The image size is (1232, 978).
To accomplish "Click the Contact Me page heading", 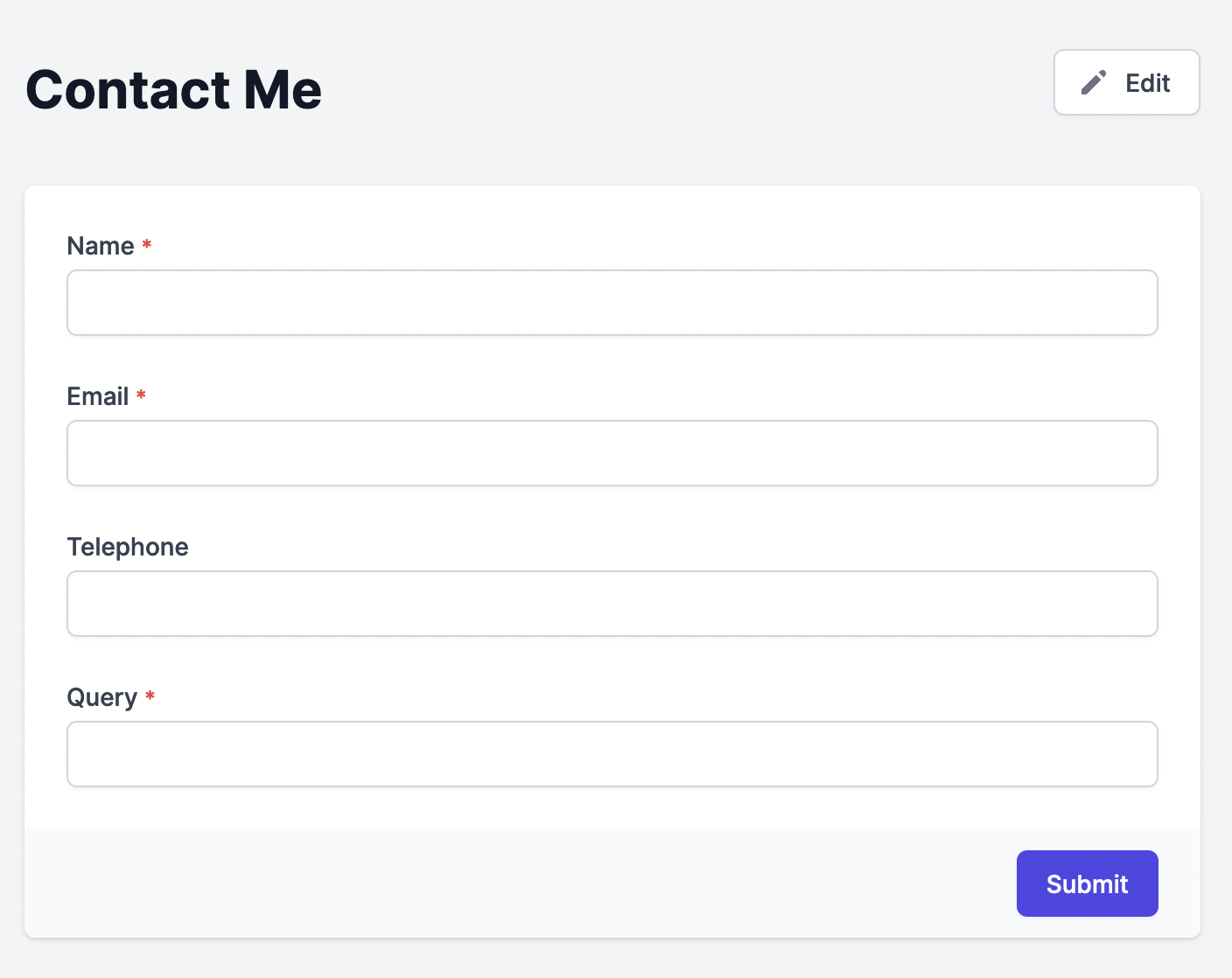I will (x=174, y=89).
